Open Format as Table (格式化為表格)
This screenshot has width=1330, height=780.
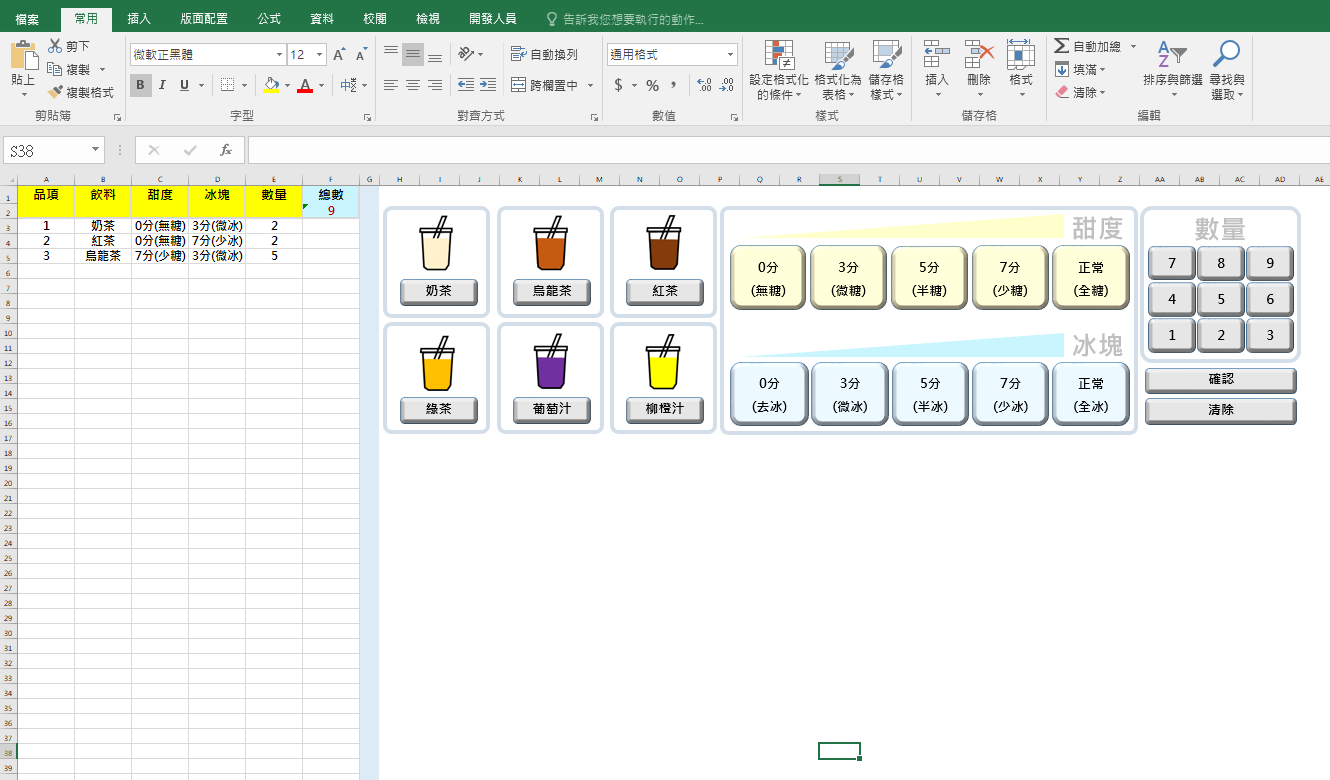click(x=837, y=71)
